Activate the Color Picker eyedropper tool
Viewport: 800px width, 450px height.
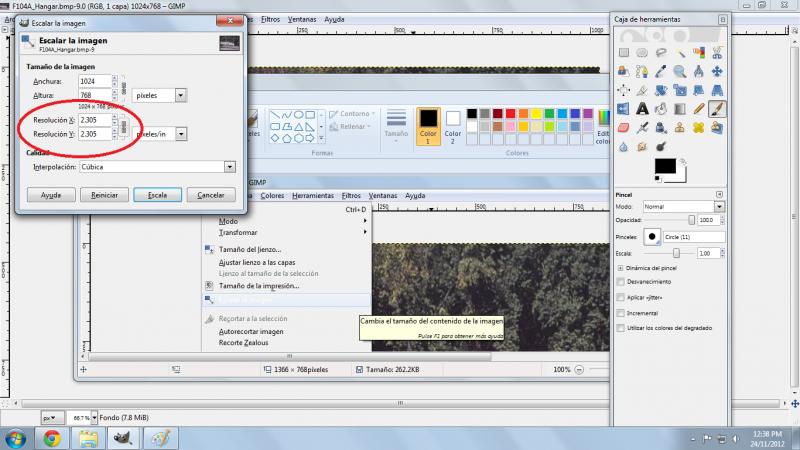point(661,71)
